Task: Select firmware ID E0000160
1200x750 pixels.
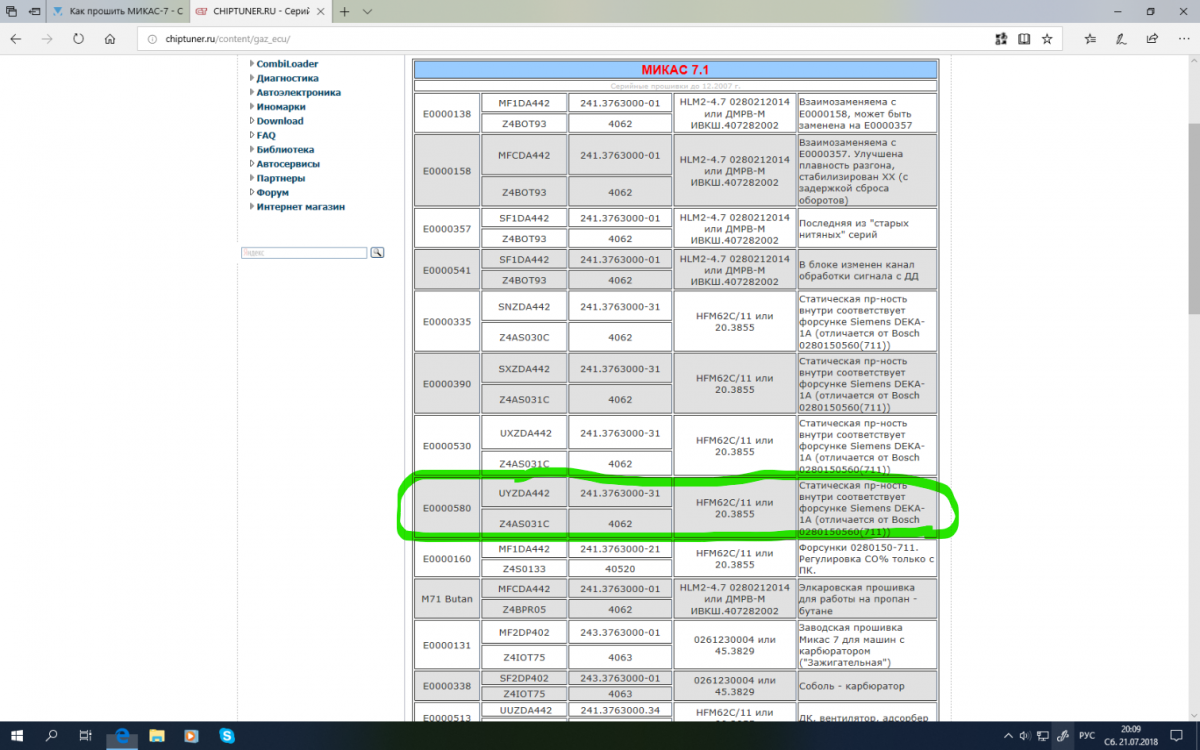Action: coord(446,558)
